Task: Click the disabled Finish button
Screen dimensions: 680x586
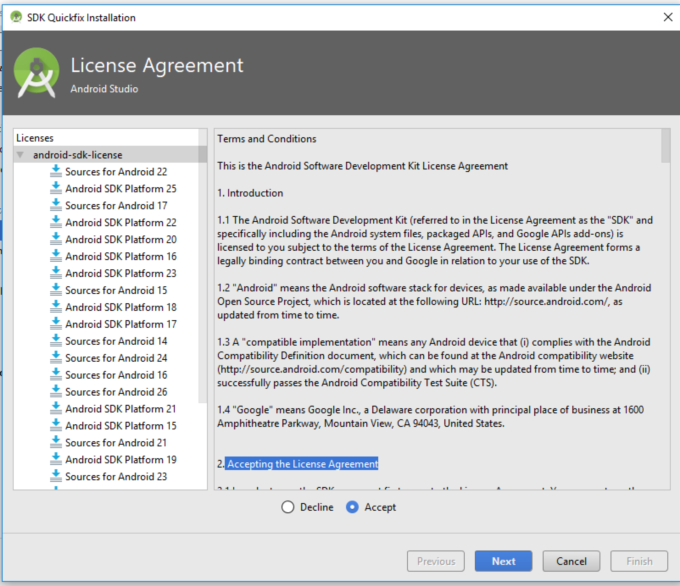Action: [x=639, y=561]
